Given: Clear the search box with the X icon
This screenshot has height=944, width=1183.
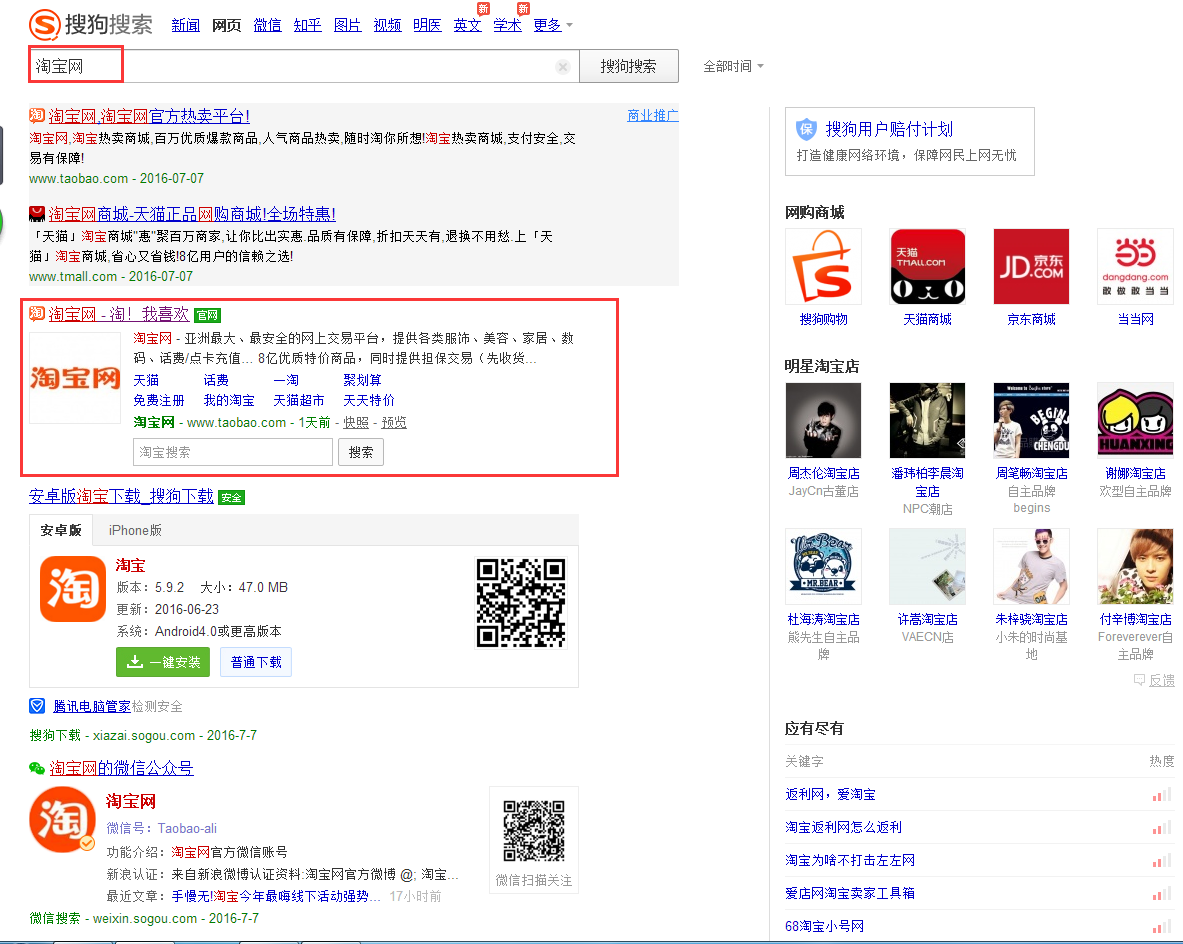Looking at the screenshot, I should click(562, 66).
